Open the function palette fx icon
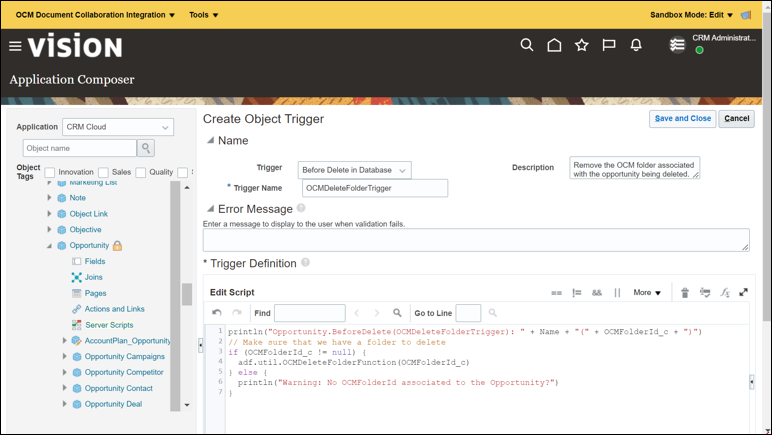772x435 pixels. tap(725, 292)
